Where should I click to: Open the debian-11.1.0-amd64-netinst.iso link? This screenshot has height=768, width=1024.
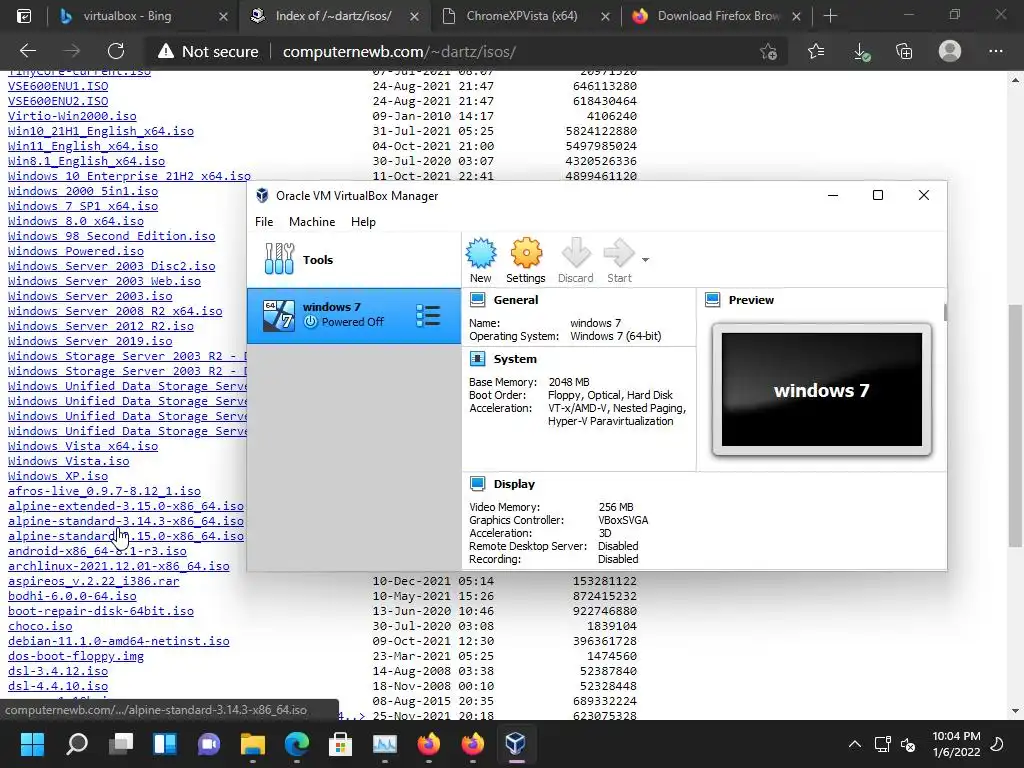click(119, 641)
